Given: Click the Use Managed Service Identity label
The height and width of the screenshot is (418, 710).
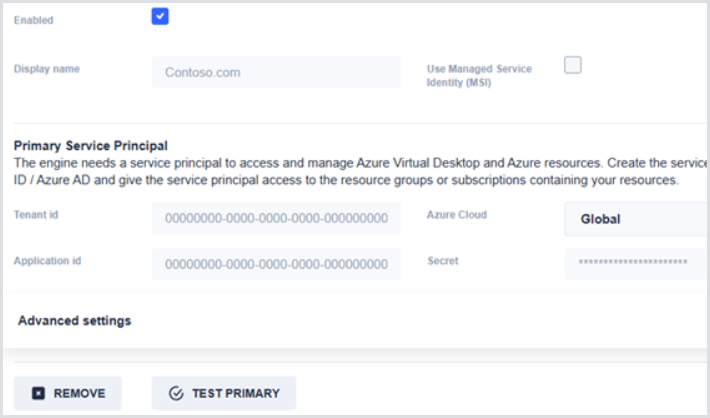Looking at the screenshot, I should (x=479, y=75).
